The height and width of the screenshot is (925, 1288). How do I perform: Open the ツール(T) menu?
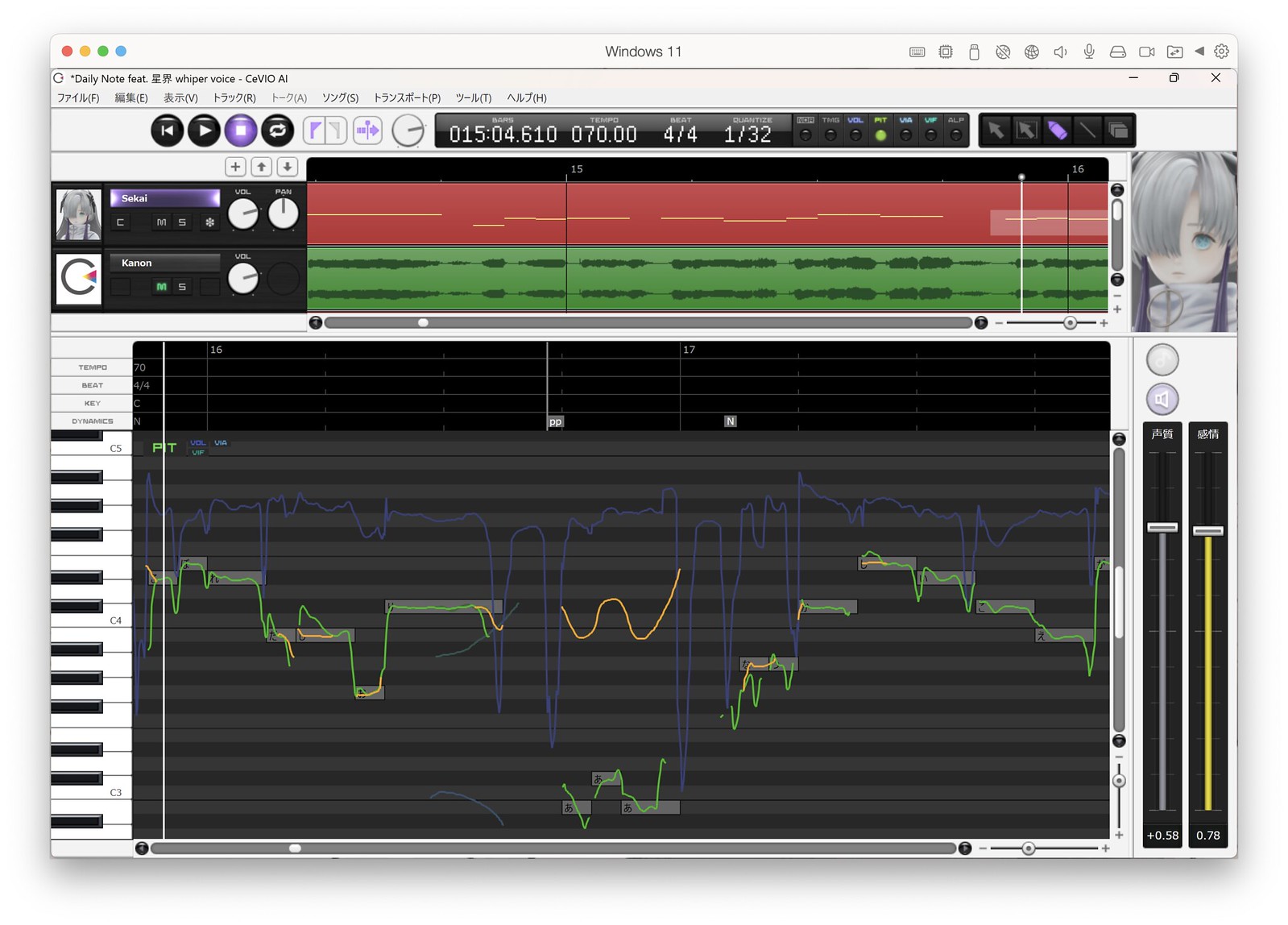click(474, 97)
